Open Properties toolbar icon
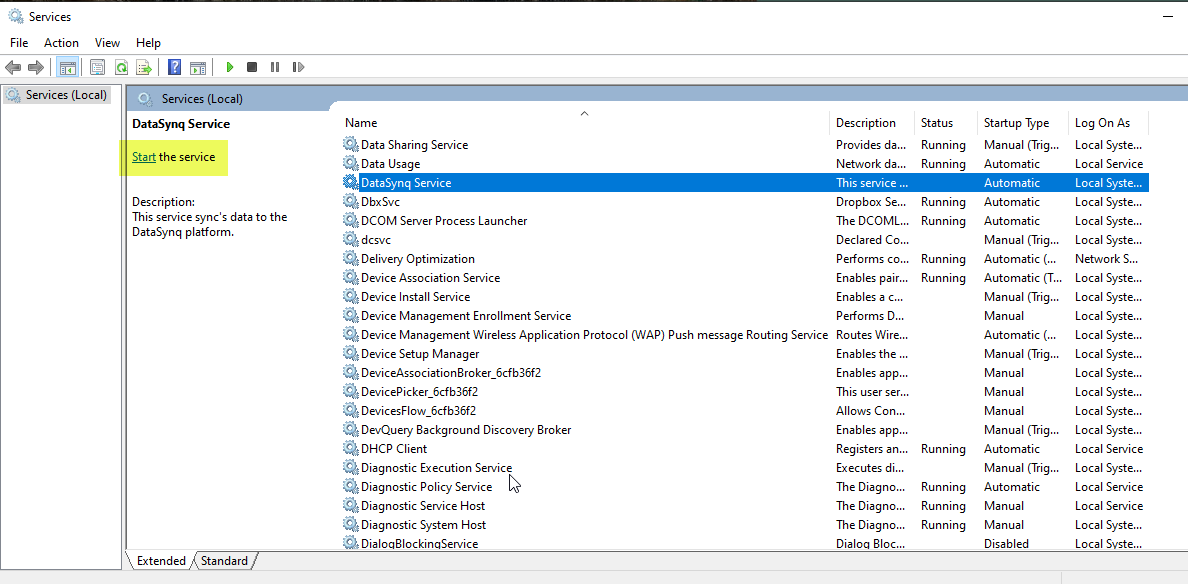1188x584 pixels. click(97, 67)
